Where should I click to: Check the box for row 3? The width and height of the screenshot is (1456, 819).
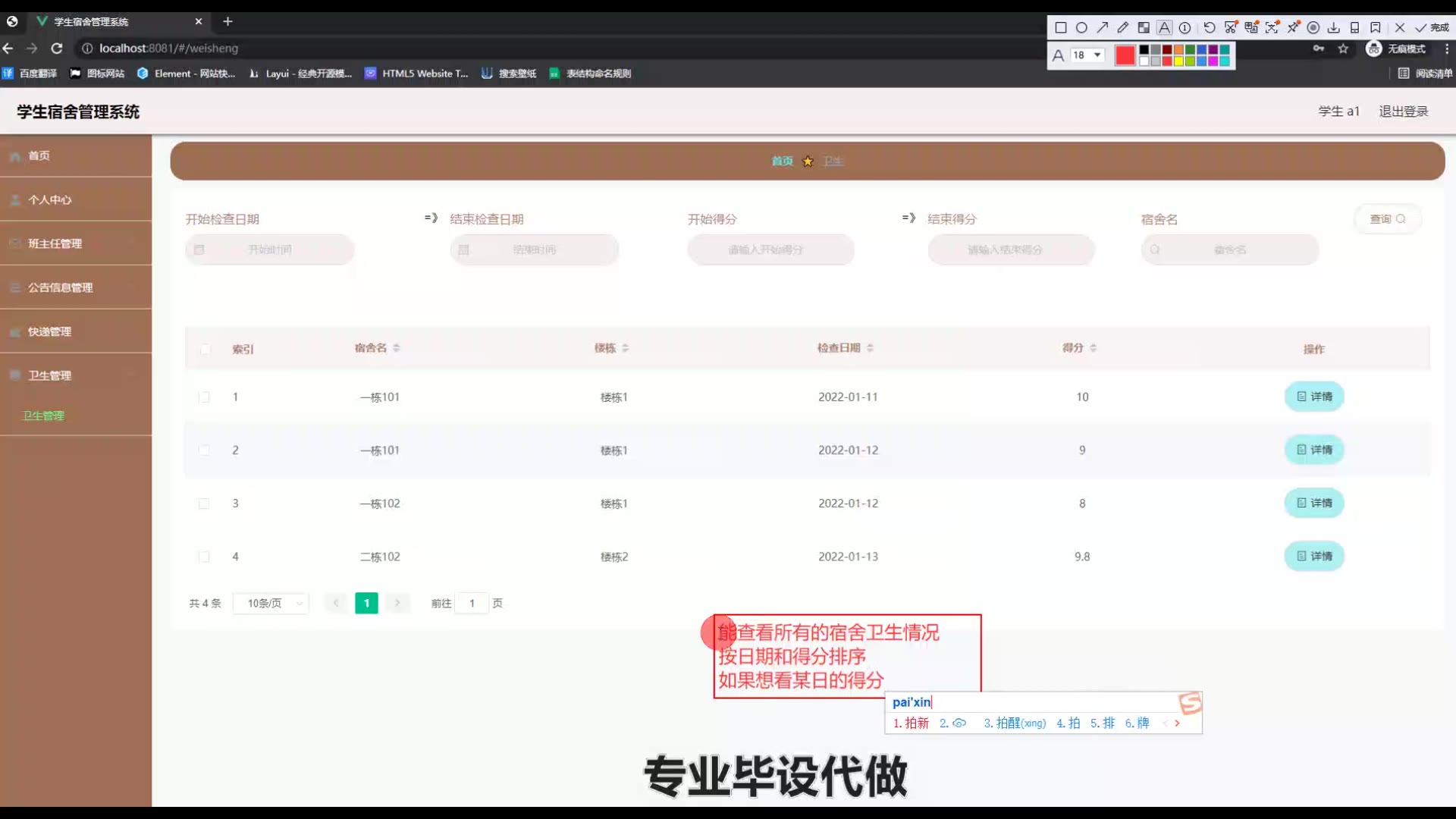click(x=204, y=504)
